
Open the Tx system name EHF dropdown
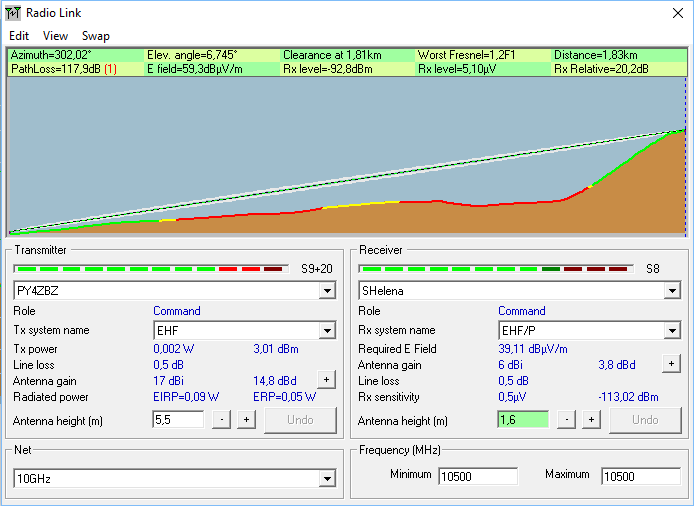coord(327,330)
